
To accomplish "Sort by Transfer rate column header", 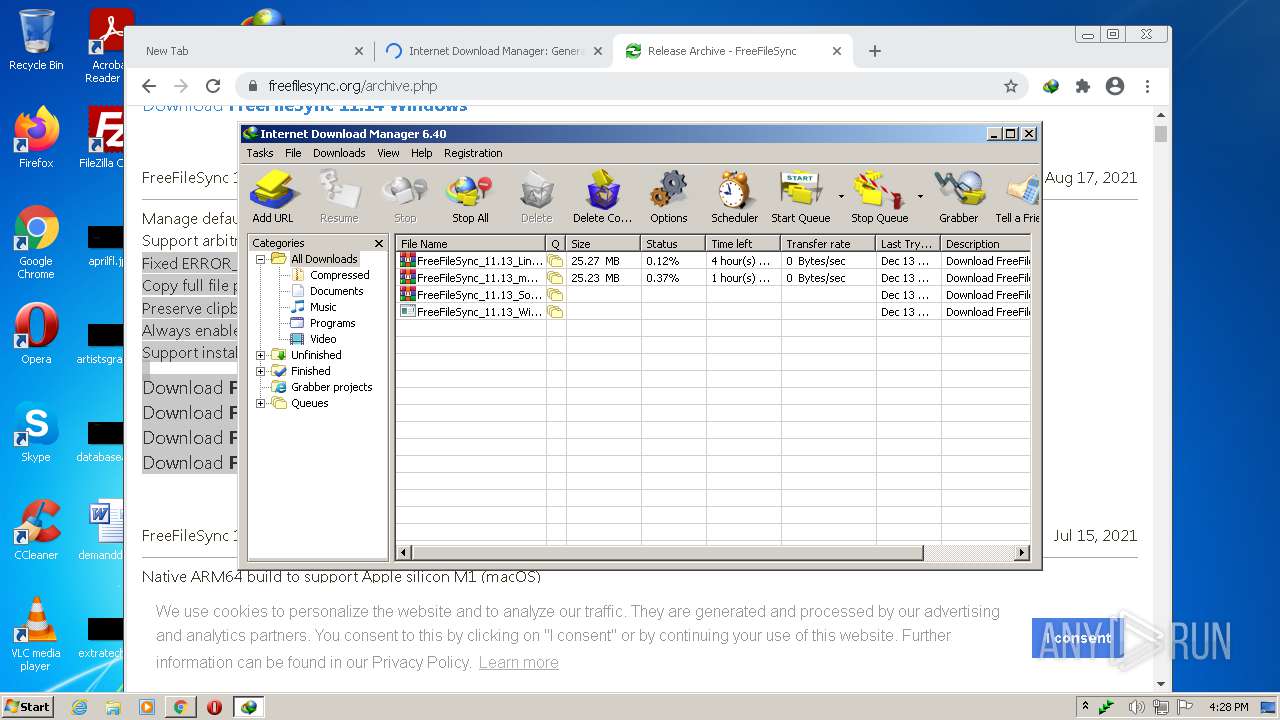I will pos(828,243).
